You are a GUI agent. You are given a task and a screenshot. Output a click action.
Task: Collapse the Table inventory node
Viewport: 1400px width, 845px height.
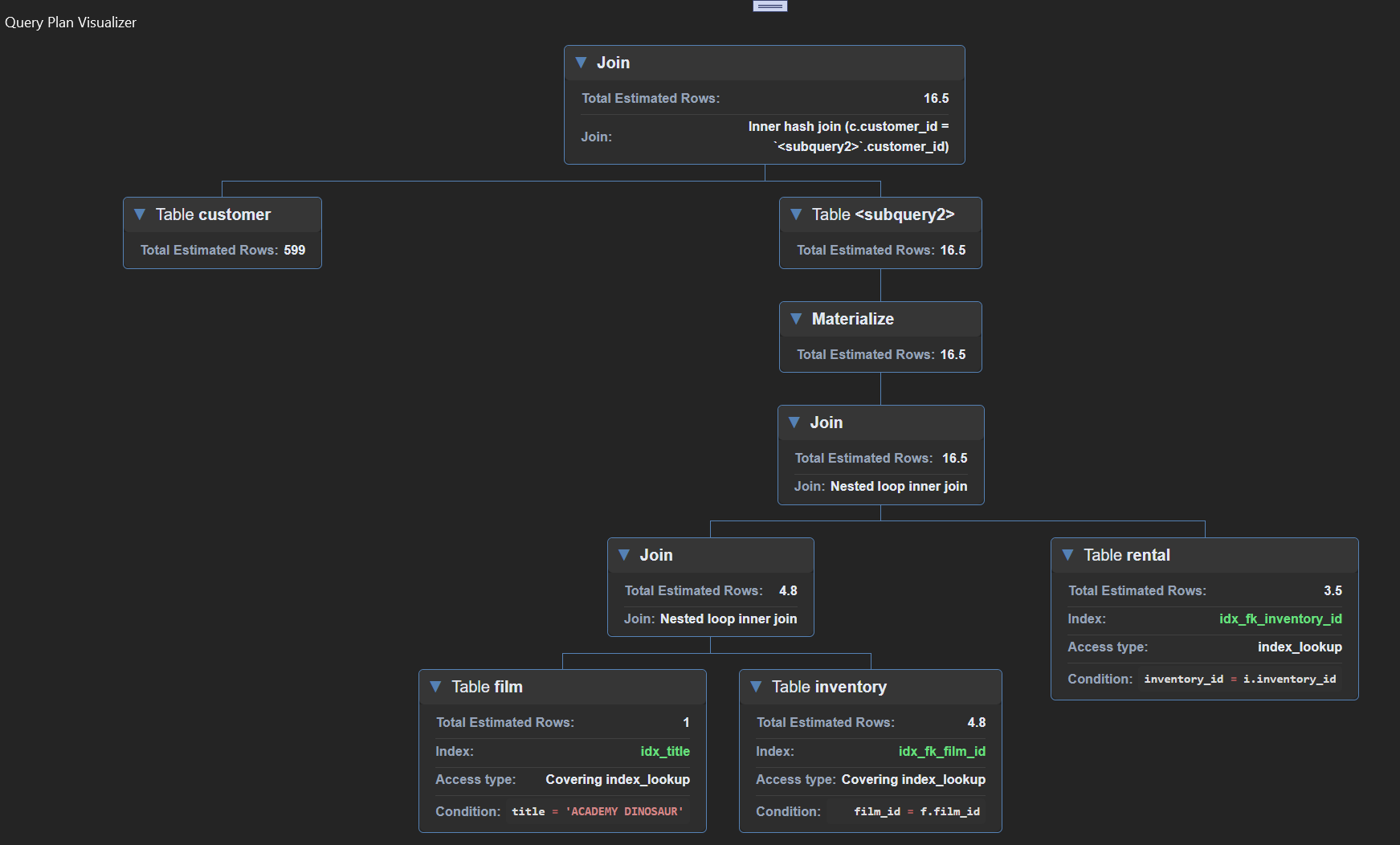click(x=756, y=687)
